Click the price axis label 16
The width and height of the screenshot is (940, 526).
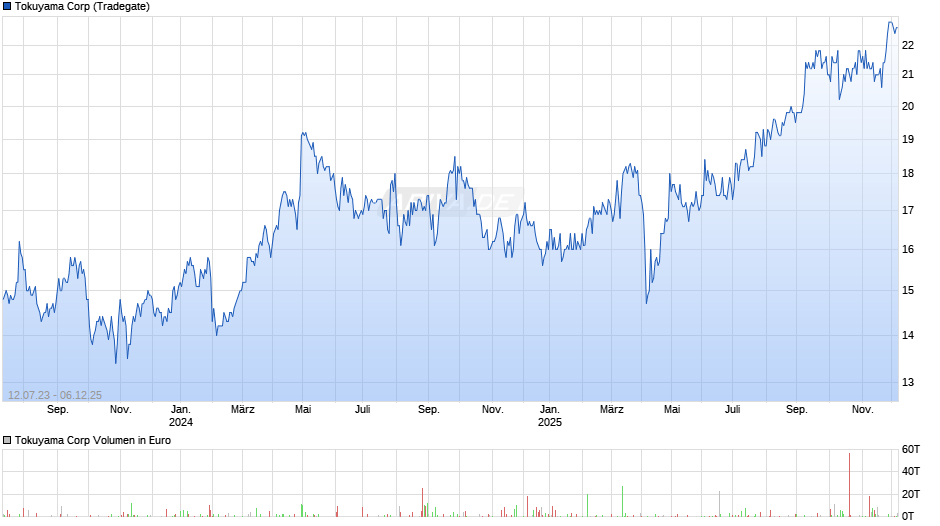[x=908, y=250]
